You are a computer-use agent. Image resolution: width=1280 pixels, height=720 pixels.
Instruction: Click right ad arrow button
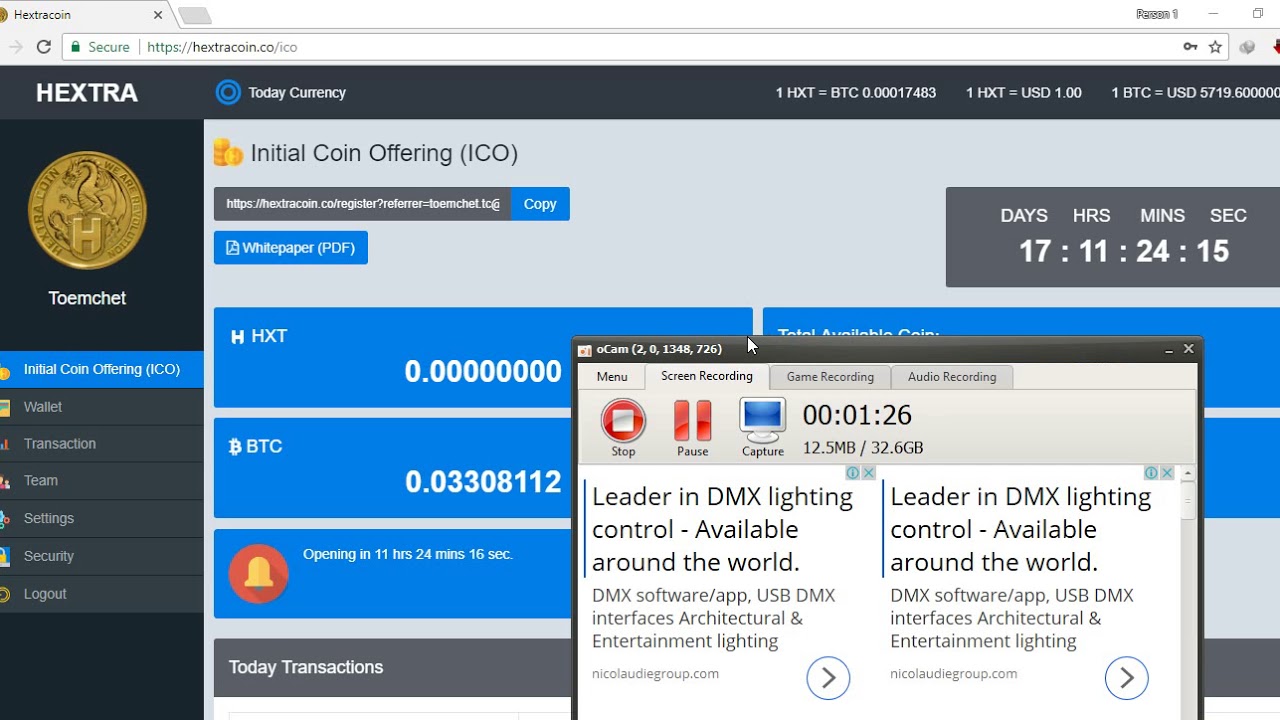1126,679
